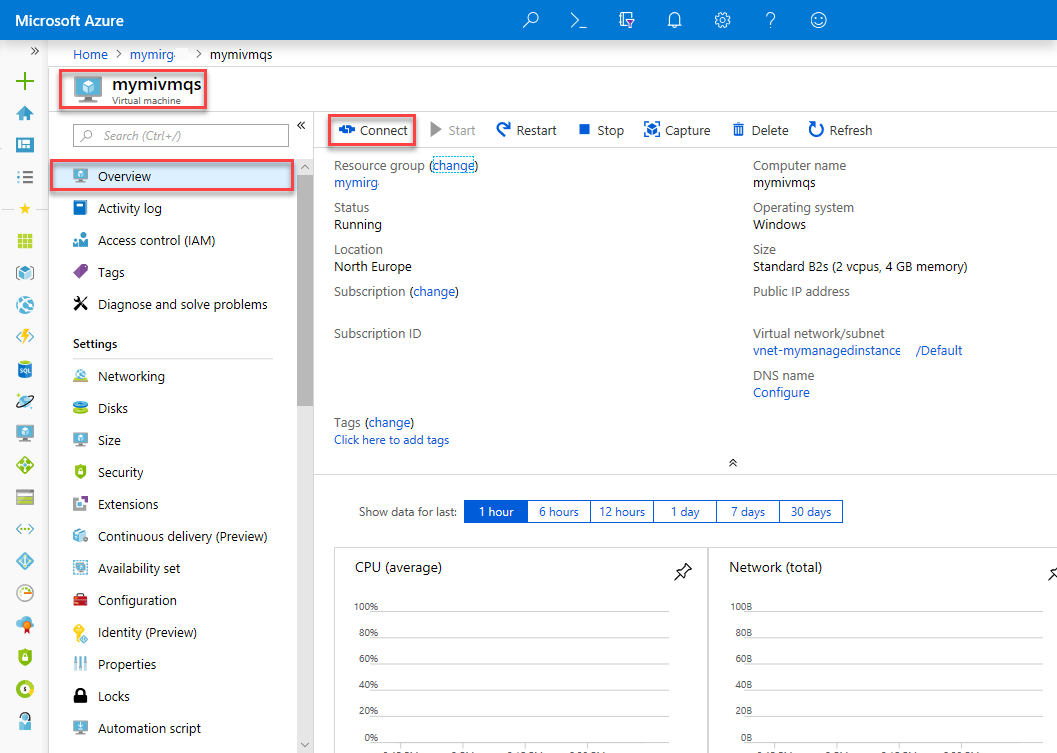
Task: Pin the CPU average chart
Action: 683,571
